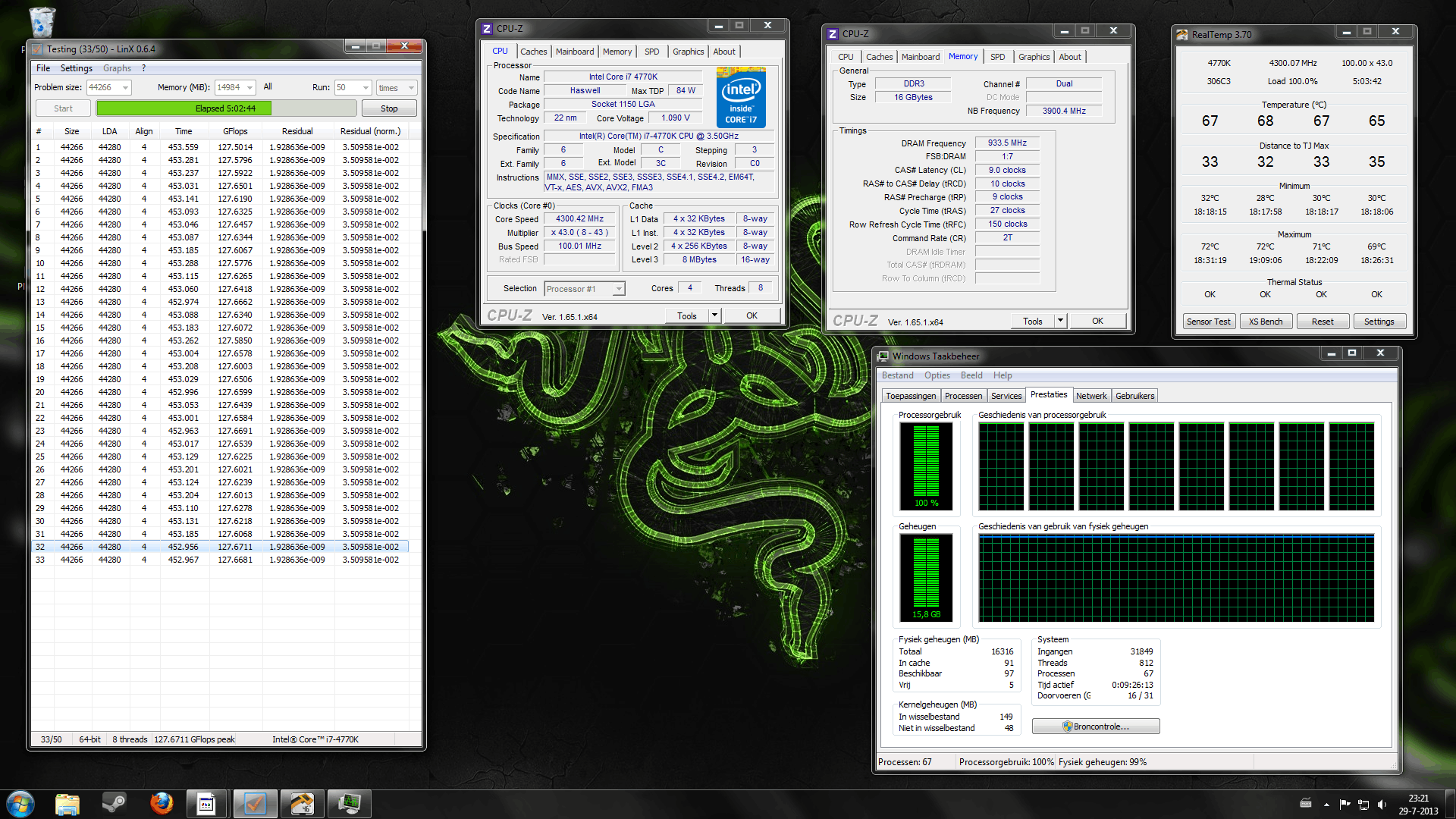Stop the LinX test
Image resolution: width=1456 pixels, height=819 pixels.
pyautogui.click(x=389, y=108)
